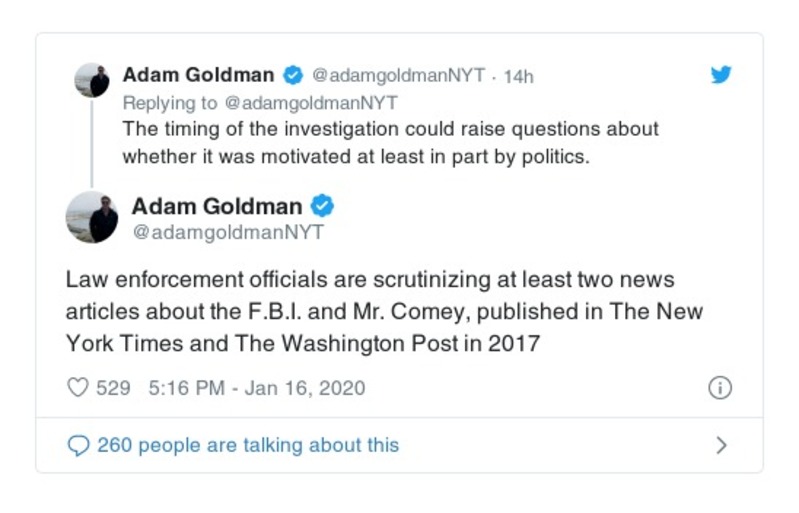Image resolution: width=799 pixels, height=513 pixels.
Task: Click the smaller "Adam Goldman" name in the reply
Action: [198, 76]
